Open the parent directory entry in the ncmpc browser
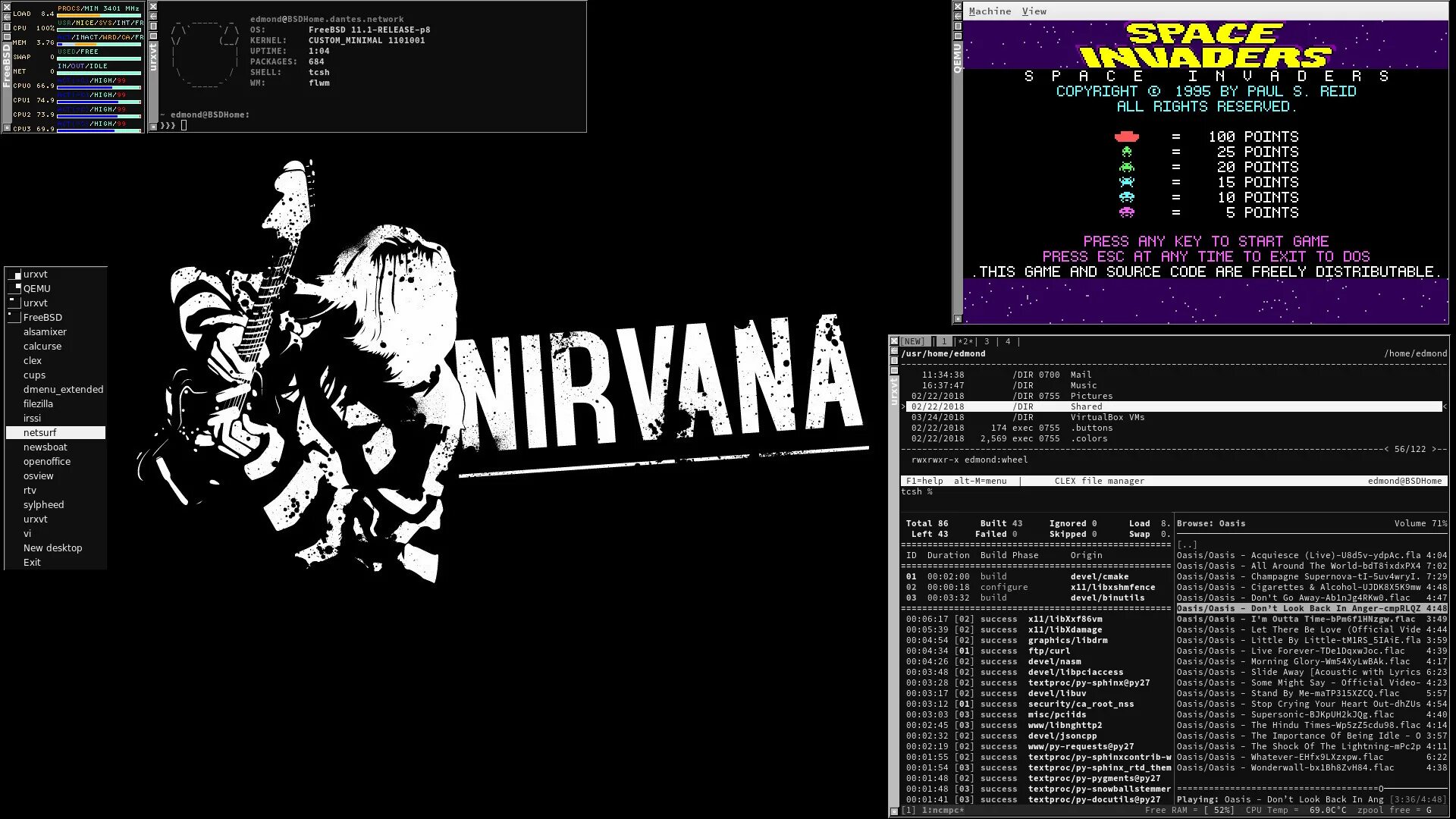Screen dimensions: 1456x819 [x=1187, y=544]
